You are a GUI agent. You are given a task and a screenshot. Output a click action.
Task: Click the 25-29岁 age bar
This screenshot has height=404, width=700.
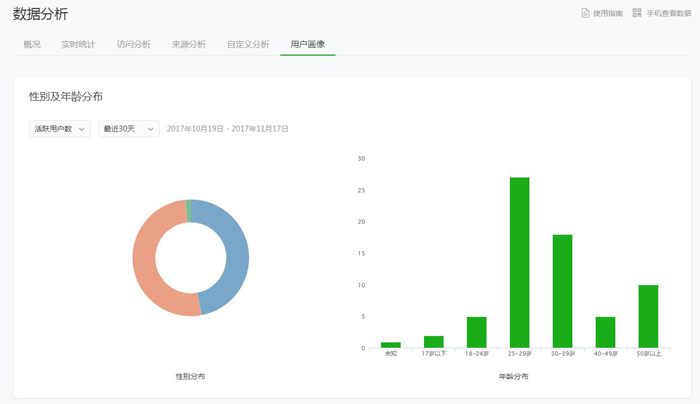coord(519,262)
